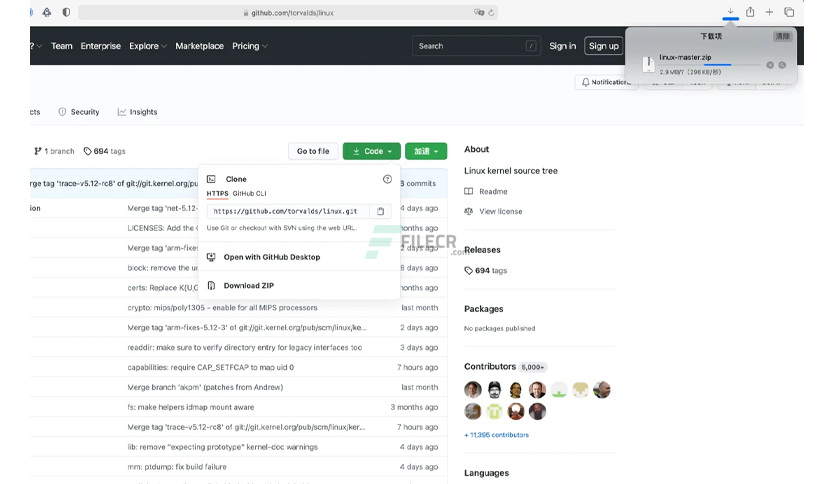Click the translate icon in address bar
Viewport: 836px width, 484px height.
tap(479, 12)
